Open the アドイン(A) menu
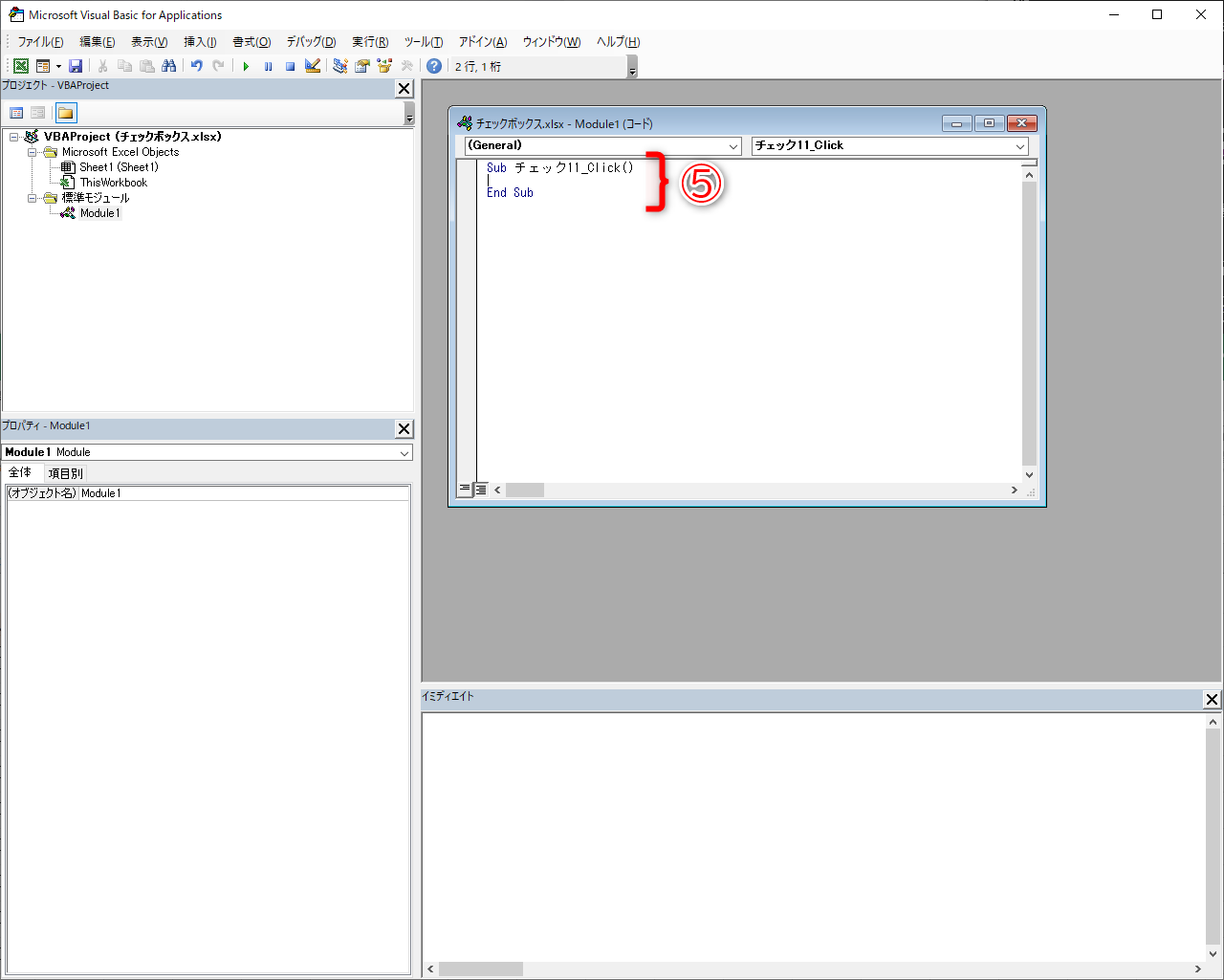Screen dimensions: 1224x980 tap(482, 42)
